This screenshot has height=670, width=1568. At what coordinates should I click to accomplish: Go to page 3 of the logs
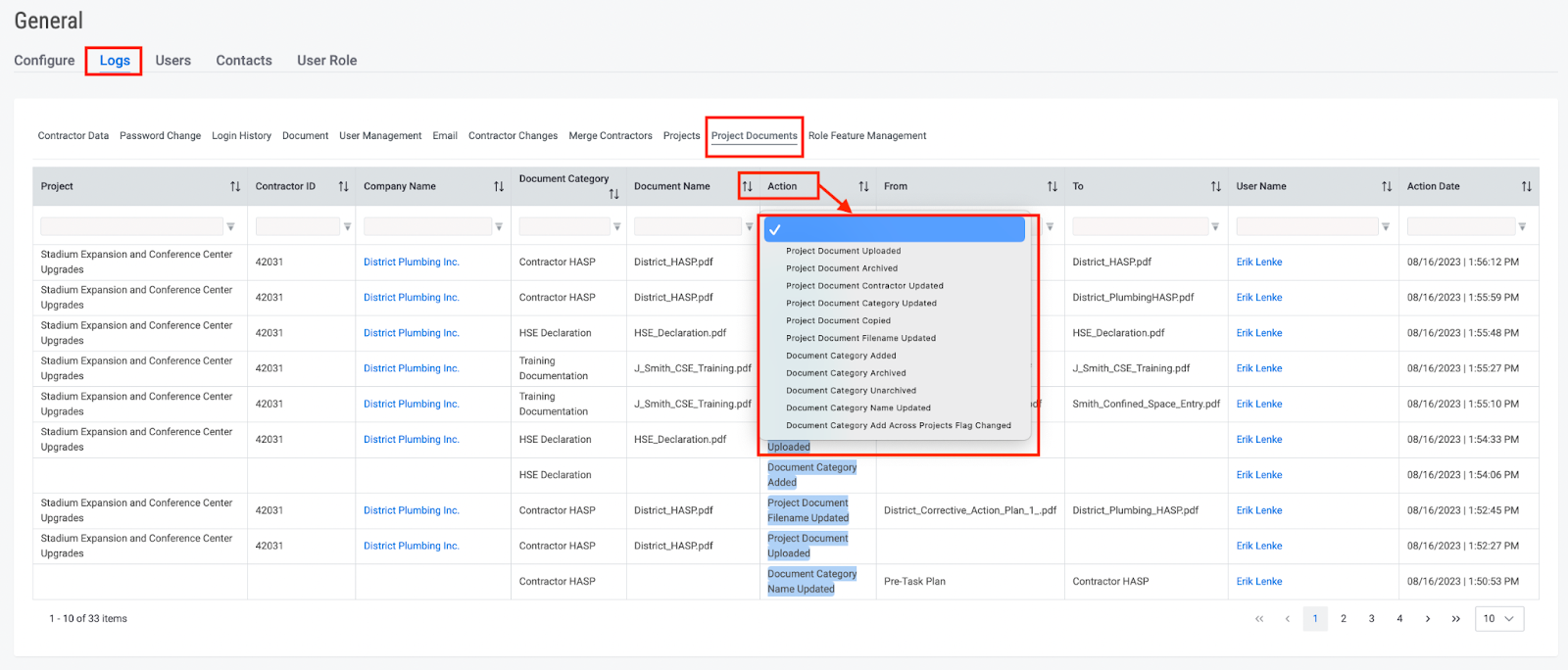[1372, 619]
